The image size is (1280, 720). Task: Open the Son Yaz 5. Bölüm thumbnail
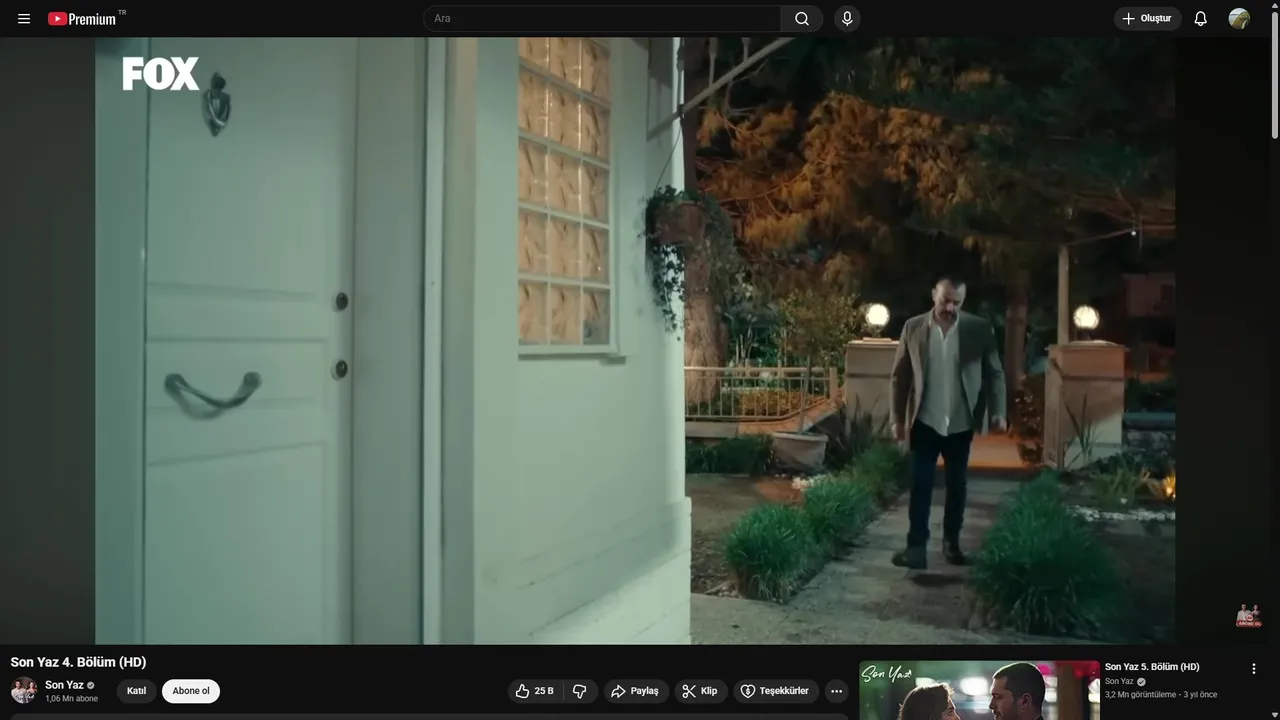pyautogui.click(x=980, y=691)
